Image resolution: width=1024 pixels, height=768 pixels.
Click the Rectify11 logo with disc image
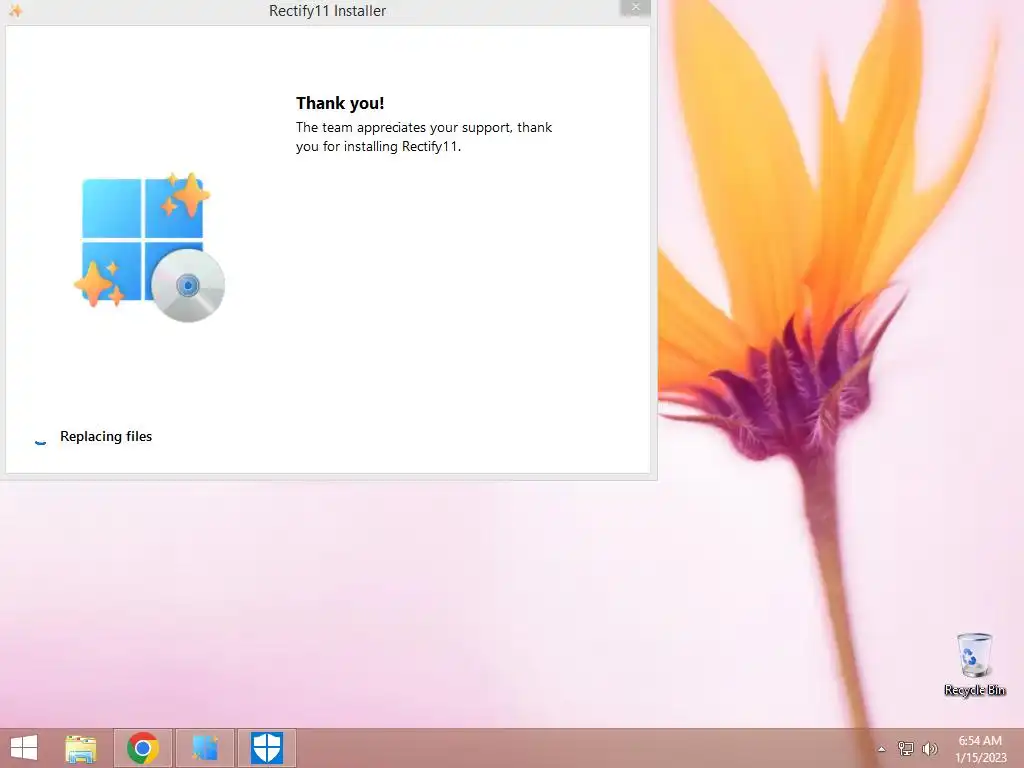150,248
